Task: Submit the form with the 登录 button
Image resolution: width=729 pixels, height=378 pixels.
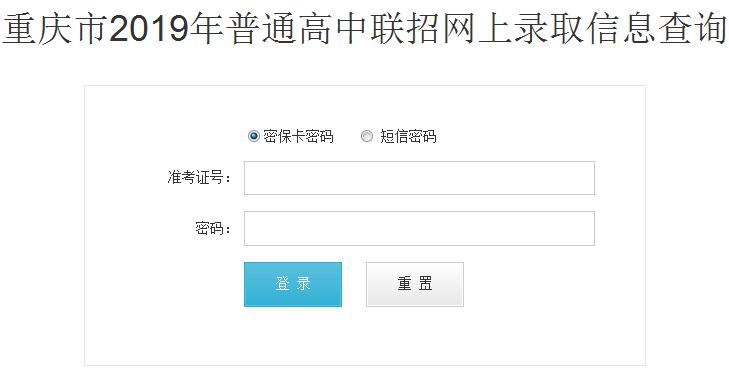Action: 293,284
